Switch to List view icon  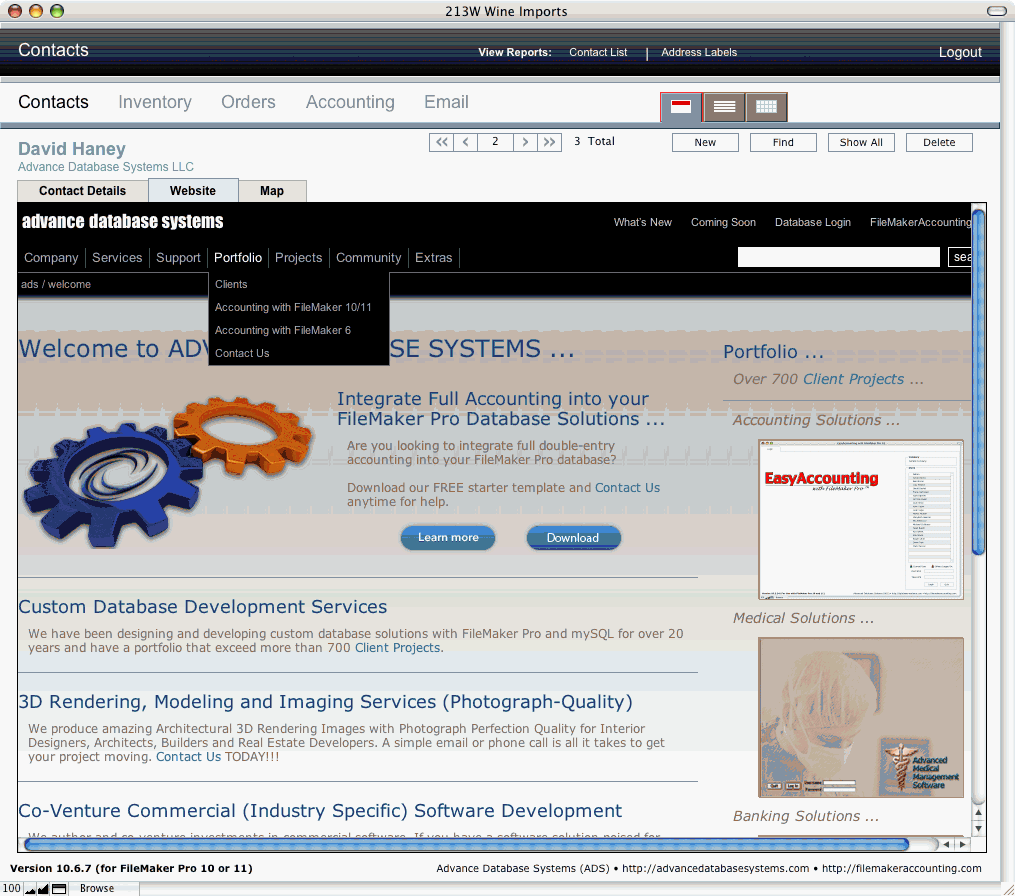point(724,107)
